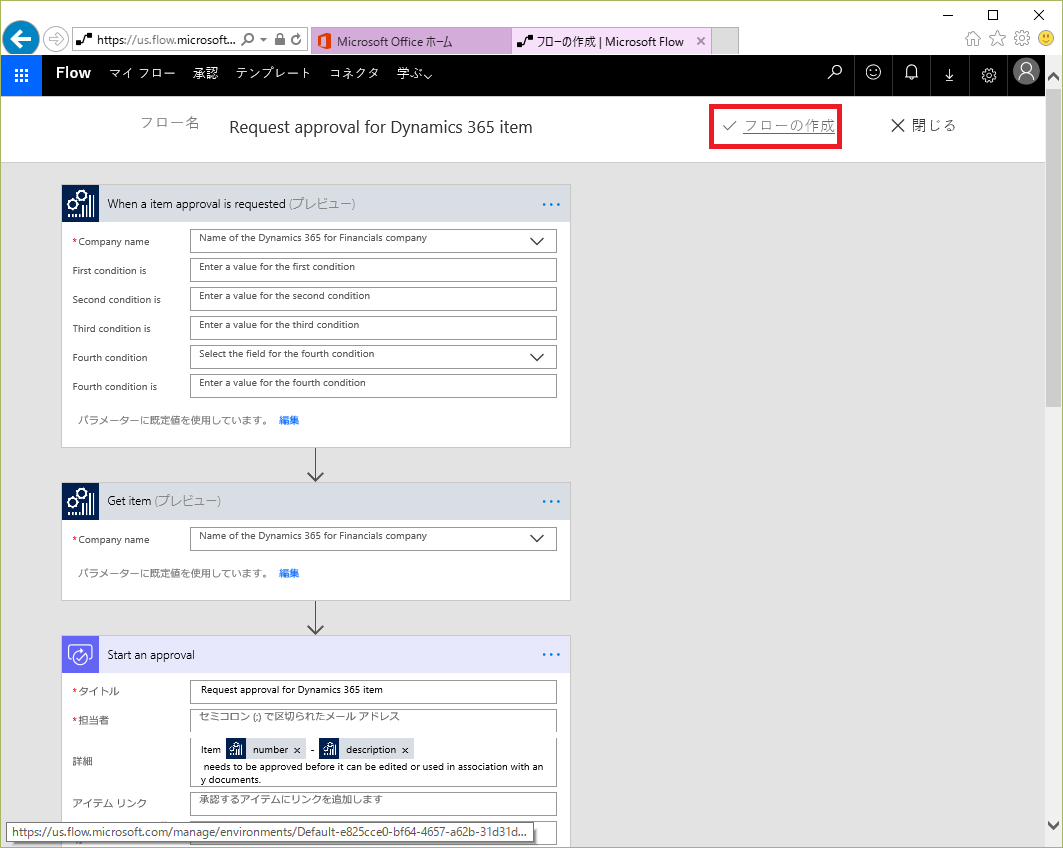This screenshot has width=1063, height=848.
Task: Click the 'Get item' card title
Action: click(129, 501)
